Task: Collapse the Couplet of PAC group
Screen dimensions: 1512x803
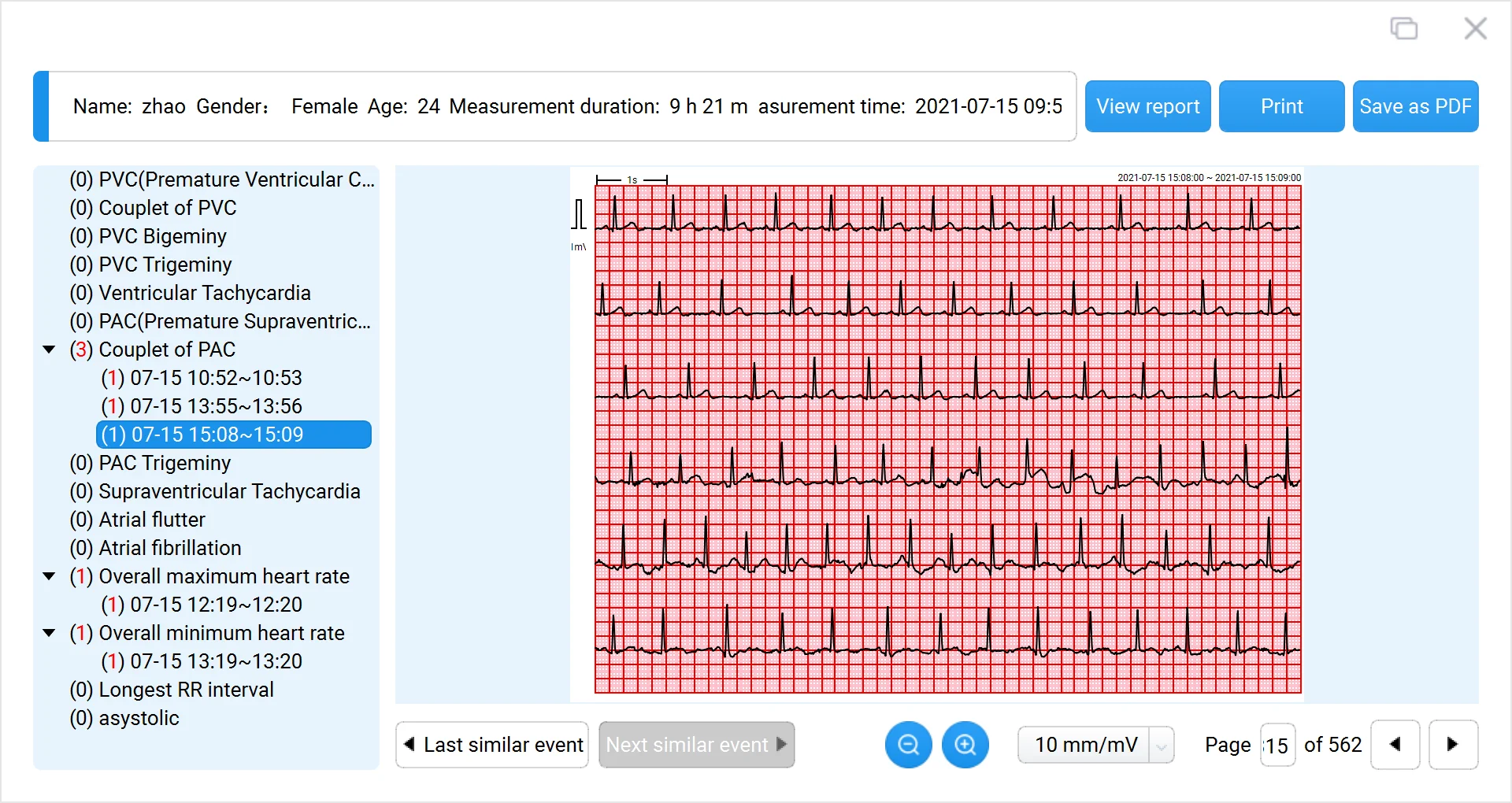Action: (x=50, y=350)
